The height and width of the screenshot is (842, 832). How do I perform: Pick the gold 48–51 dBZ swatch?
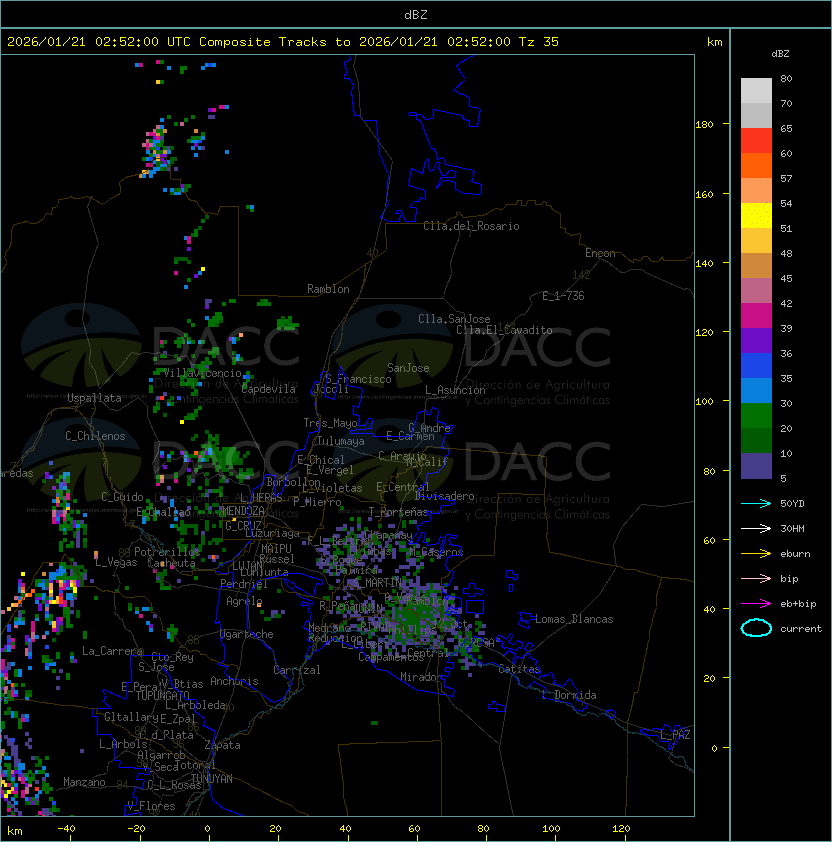point(756,241)
